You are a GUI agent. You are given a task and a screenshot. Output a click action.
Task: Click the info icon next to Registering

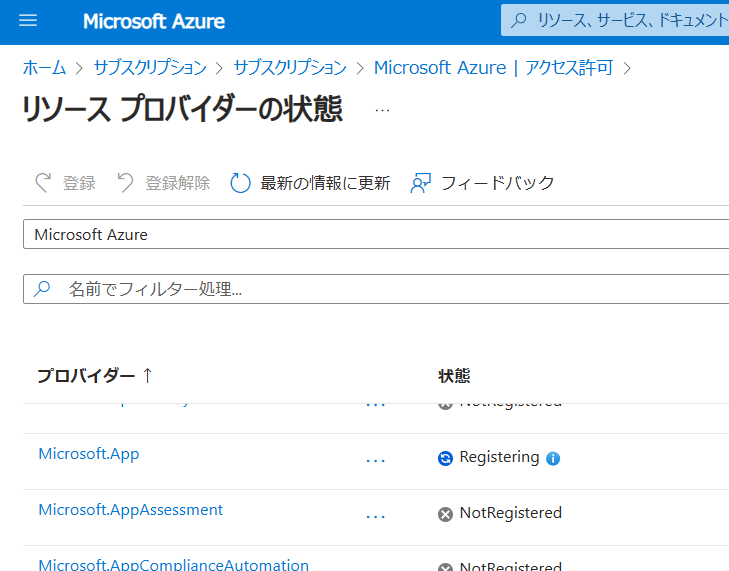coord(553,458)
